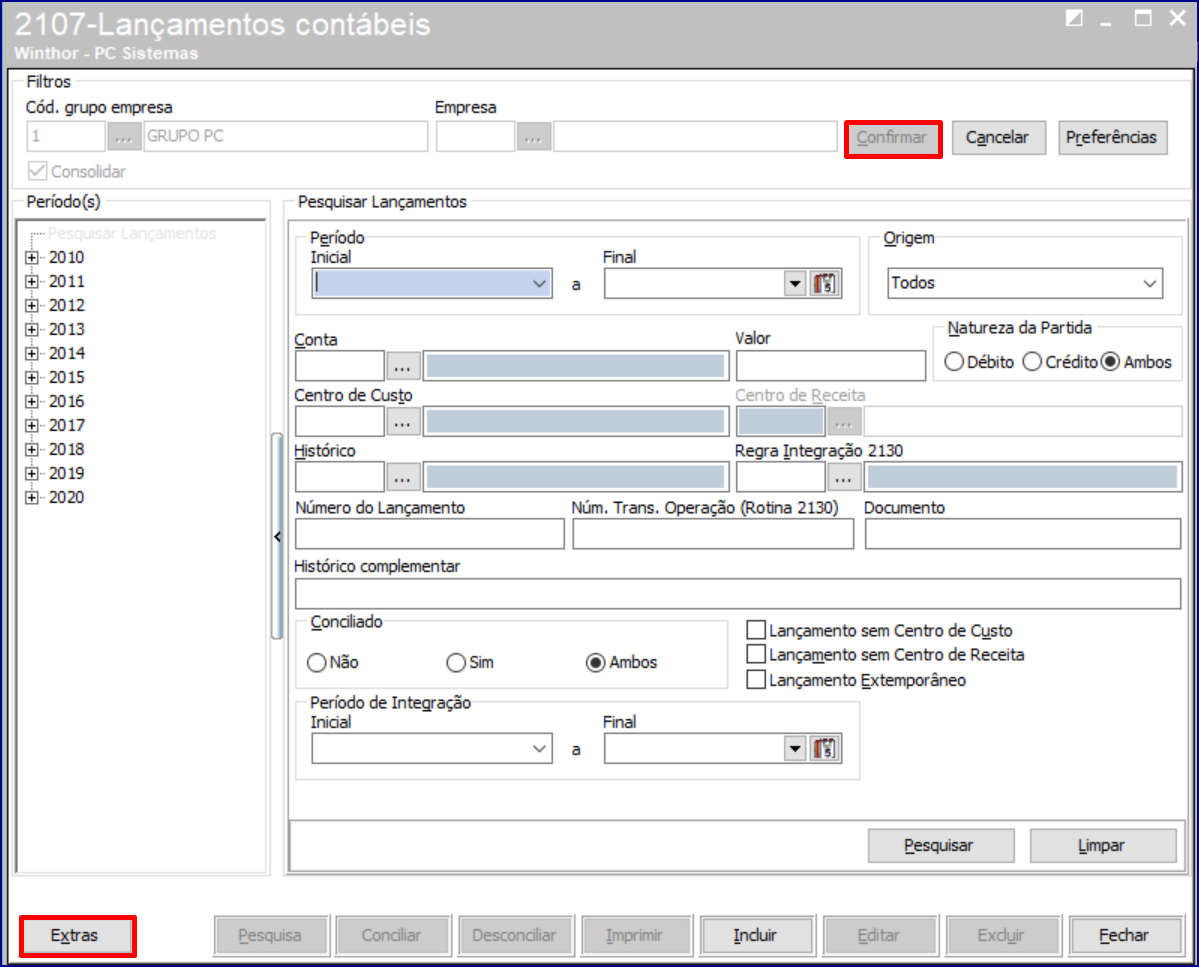Click the Empresa lookup ellipsis button
This screenshot has width=1199, height=967.
pos(534,137)
